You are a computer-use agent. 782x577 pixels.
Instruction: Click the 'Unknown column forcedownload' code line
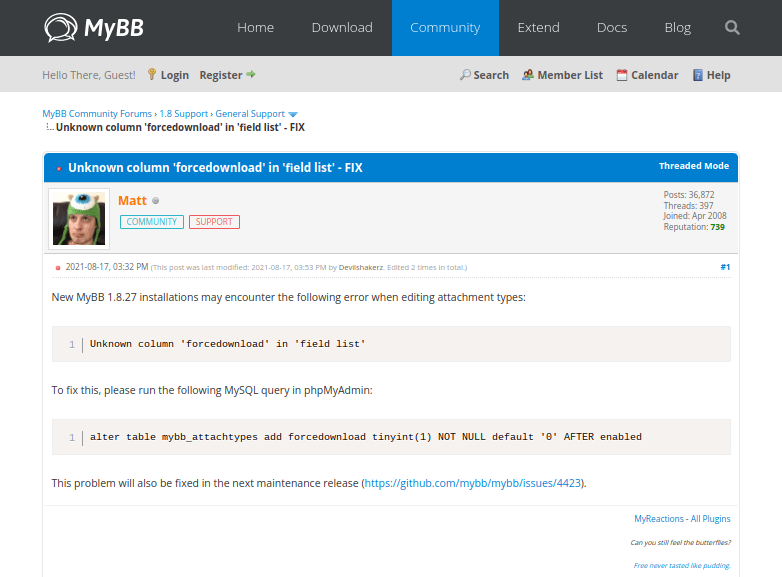[x=227, y=344]
